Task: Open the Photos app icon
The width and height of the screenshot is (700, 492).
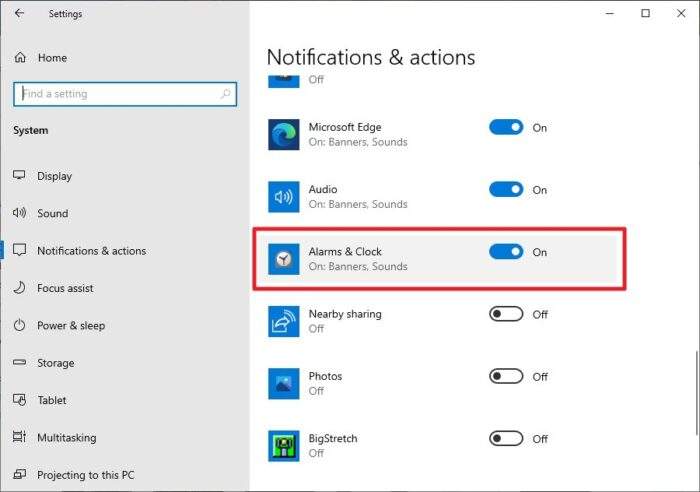Action: click(x=283, y=383)
